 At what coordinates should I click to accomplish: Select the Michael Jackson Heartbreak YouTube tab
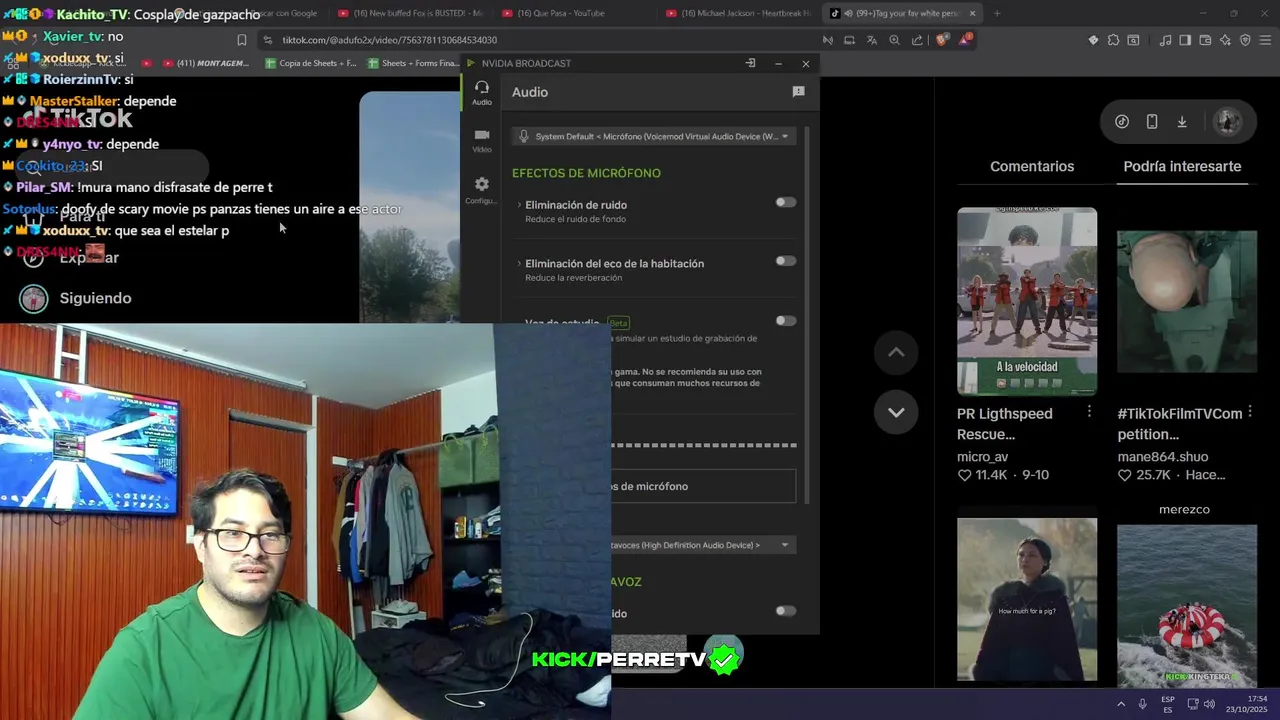point(738,13)
